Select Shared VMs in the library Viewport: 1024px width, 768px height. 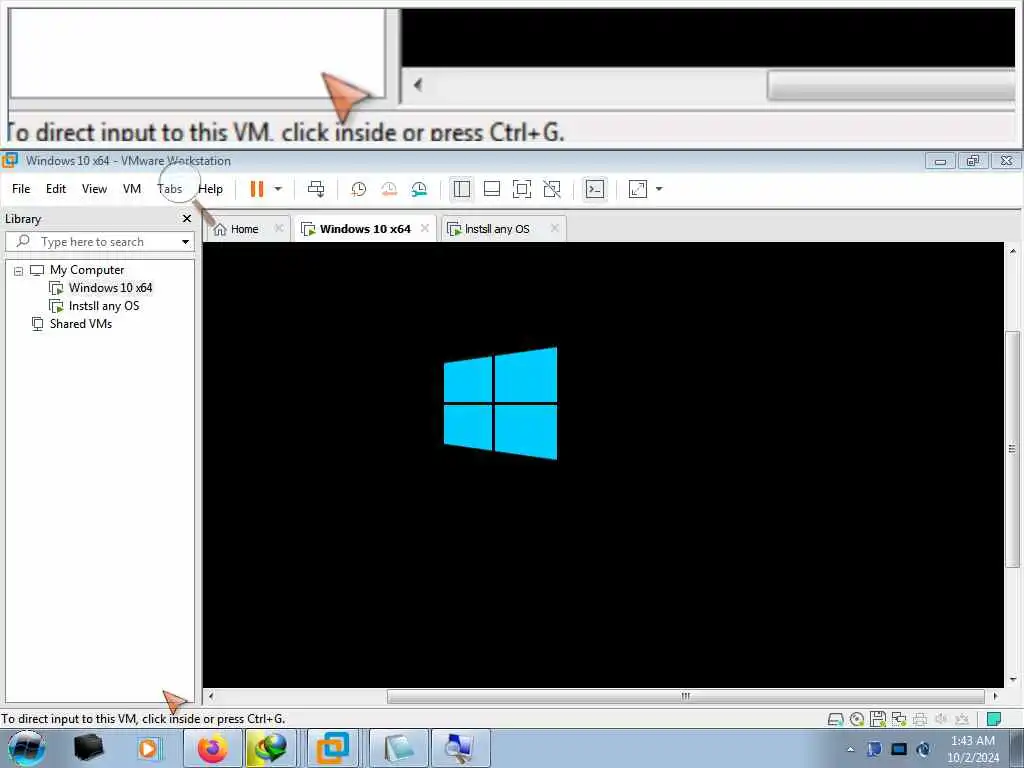80,324
